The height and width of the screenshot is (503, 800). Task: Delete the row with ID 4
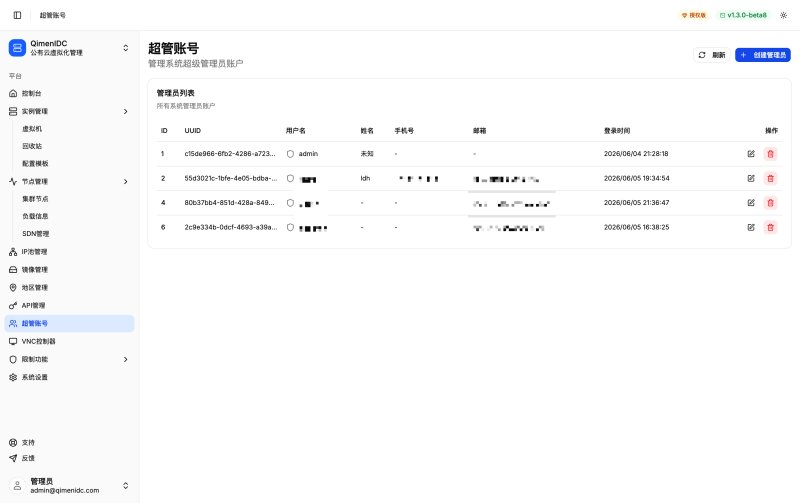coord(771,203)
